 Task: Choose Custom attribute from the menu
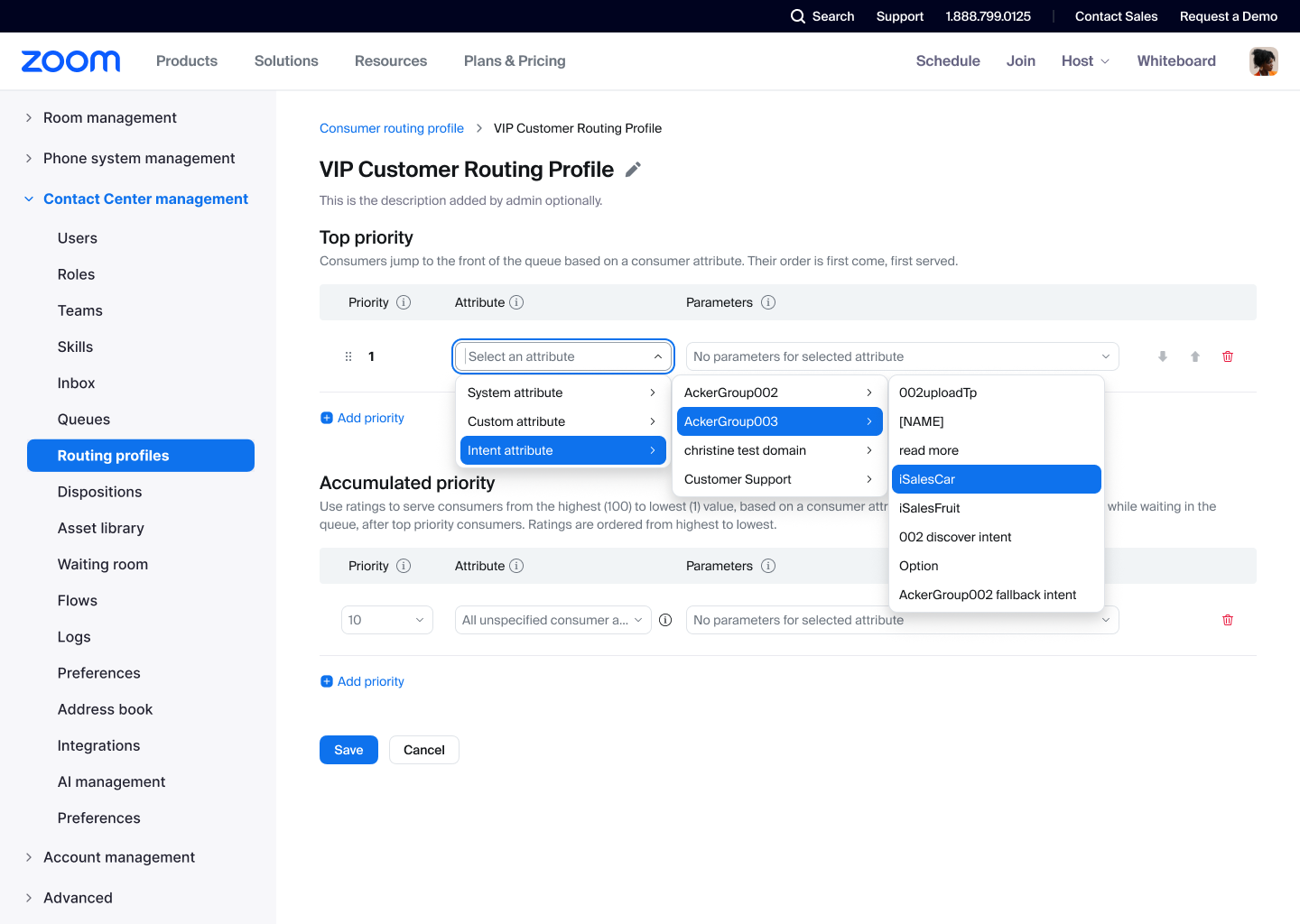562,421
